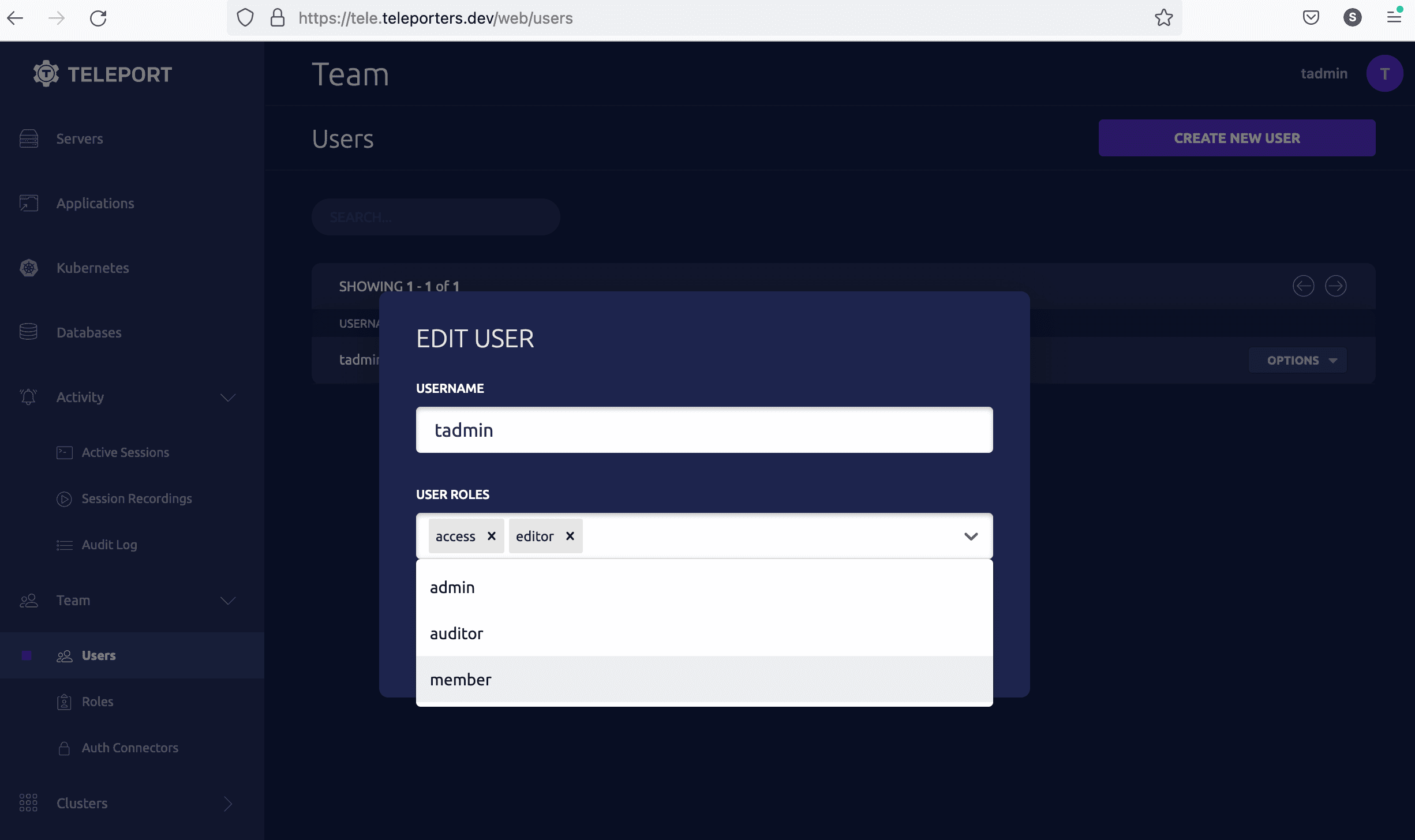Remove the access role tag

click(491, 535)
